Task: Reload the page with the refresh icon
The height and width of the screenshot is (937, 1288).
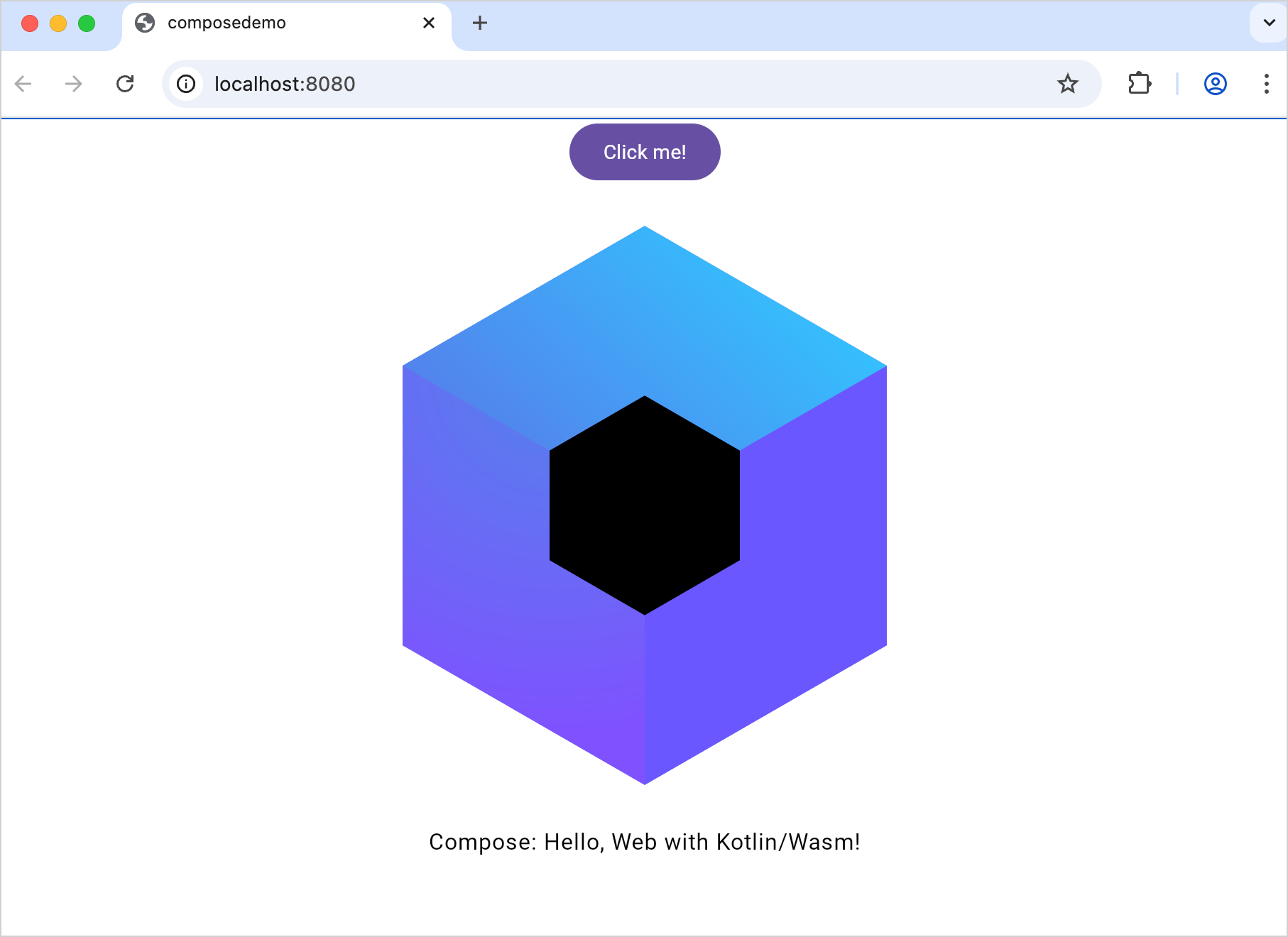Action: [x=125, y=84]
